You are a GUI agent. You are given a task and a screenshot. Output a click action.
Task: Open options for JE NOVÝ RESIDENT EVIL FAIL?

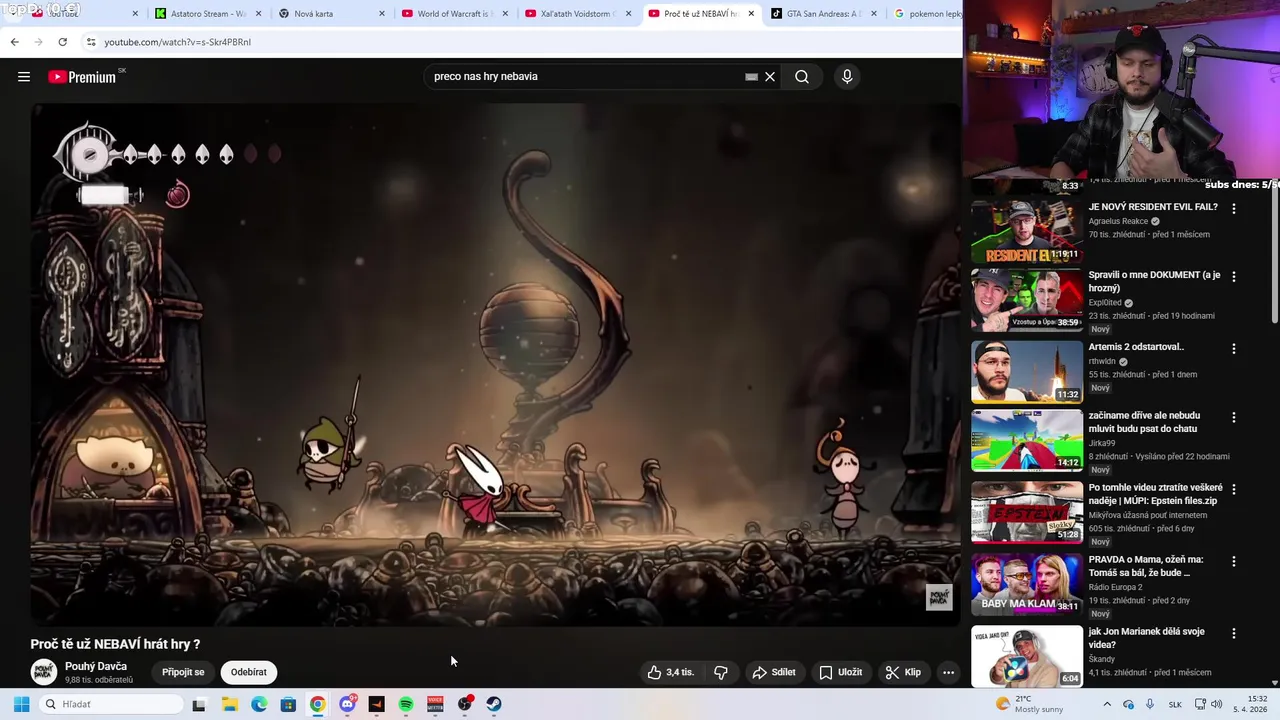tap(1234, 209)
